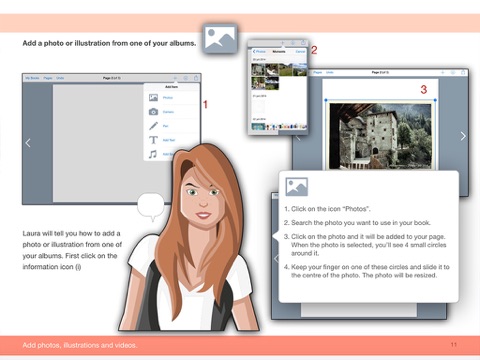
Task: Open Pages in the blank-page editor toolbar
Action: coord(48,78)
